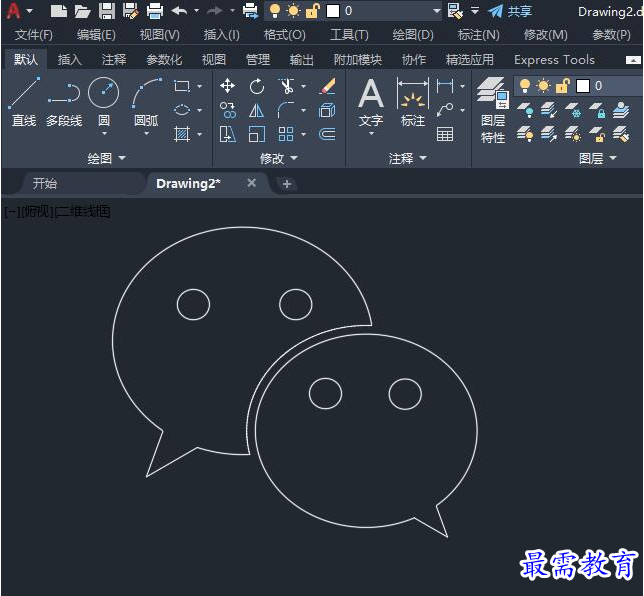
Task: Select the Scale tool
Action: click(x=257, y=134)
